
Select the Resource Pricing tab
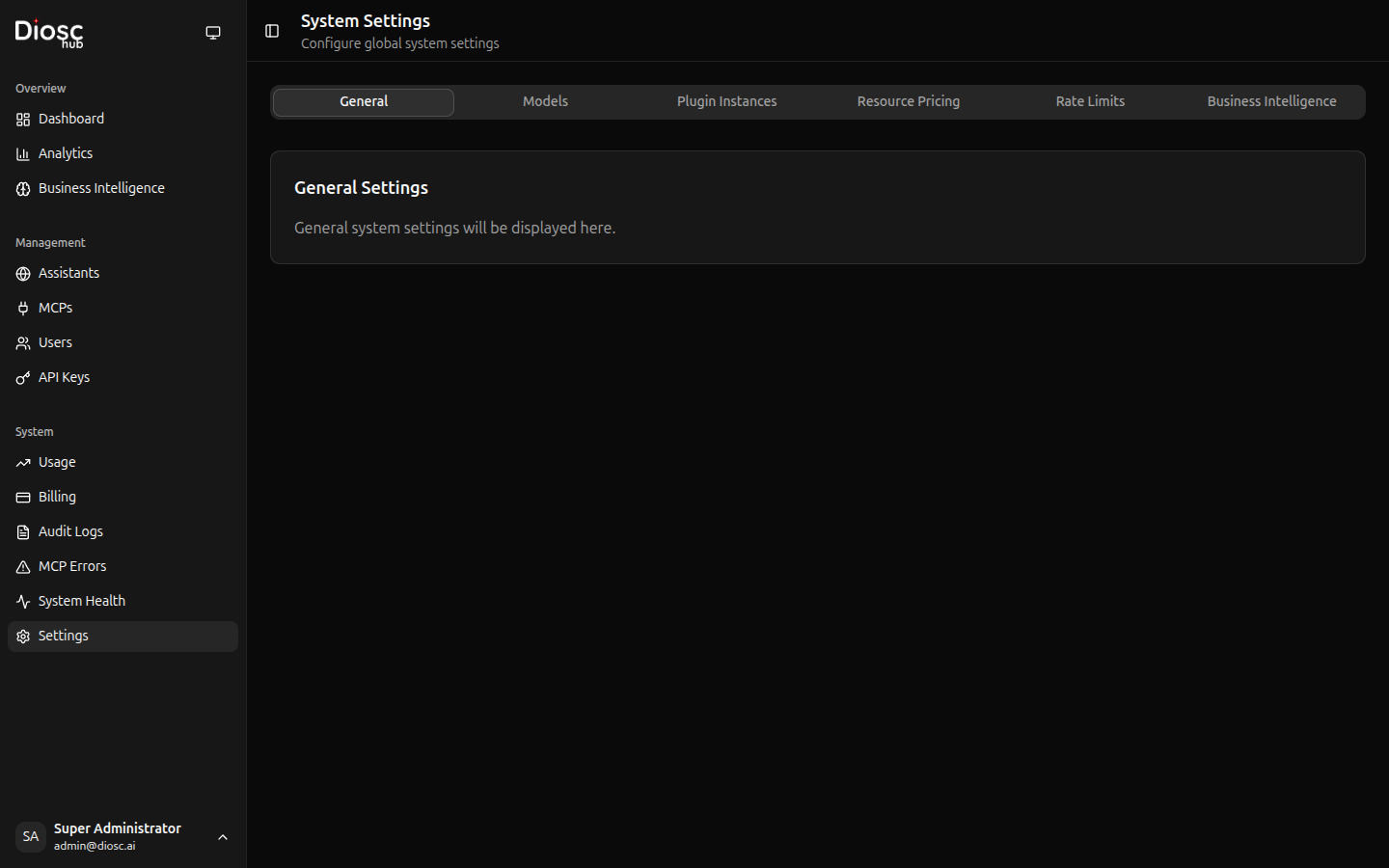tap(908, 100)
